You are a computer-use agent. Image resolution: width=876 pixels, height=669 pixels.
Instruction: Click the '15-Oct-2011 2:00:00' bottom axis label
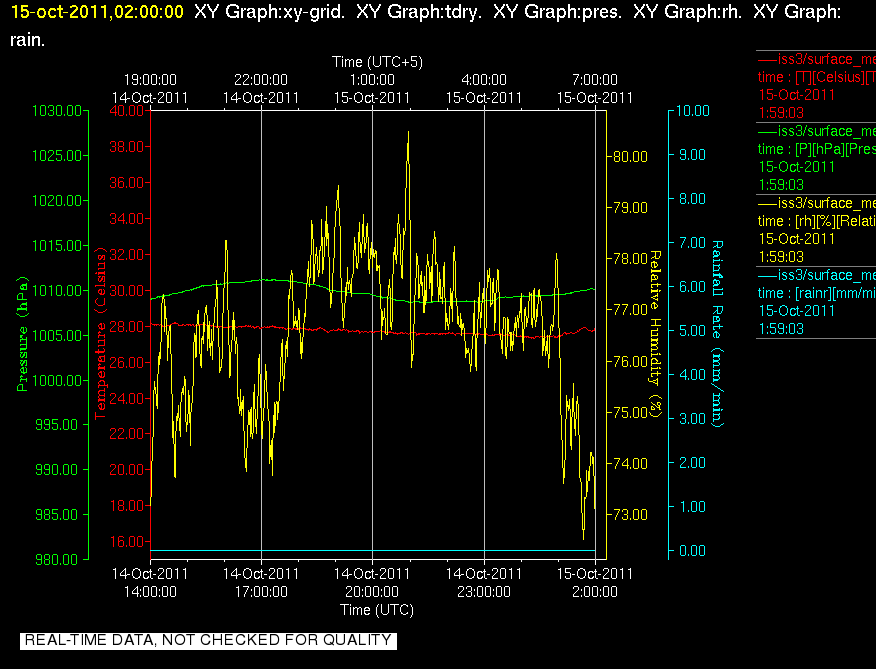(595, 583)
